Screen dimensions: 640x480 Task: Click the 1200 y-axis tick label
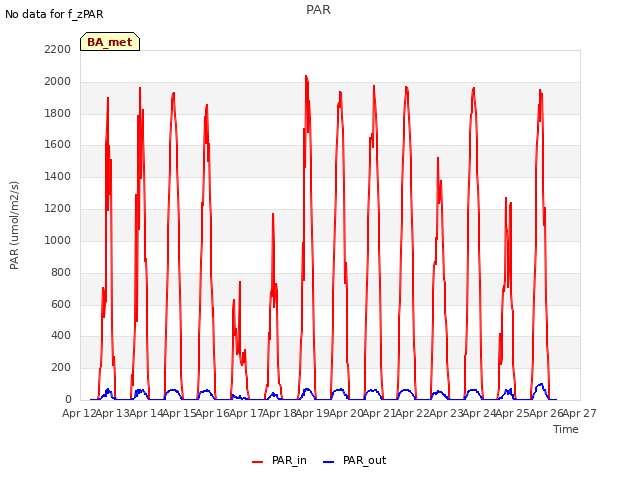(x=58, y=209)
